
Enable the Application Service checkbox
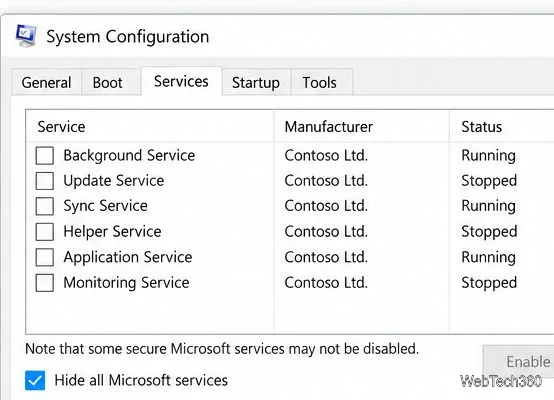click(45, 257)
